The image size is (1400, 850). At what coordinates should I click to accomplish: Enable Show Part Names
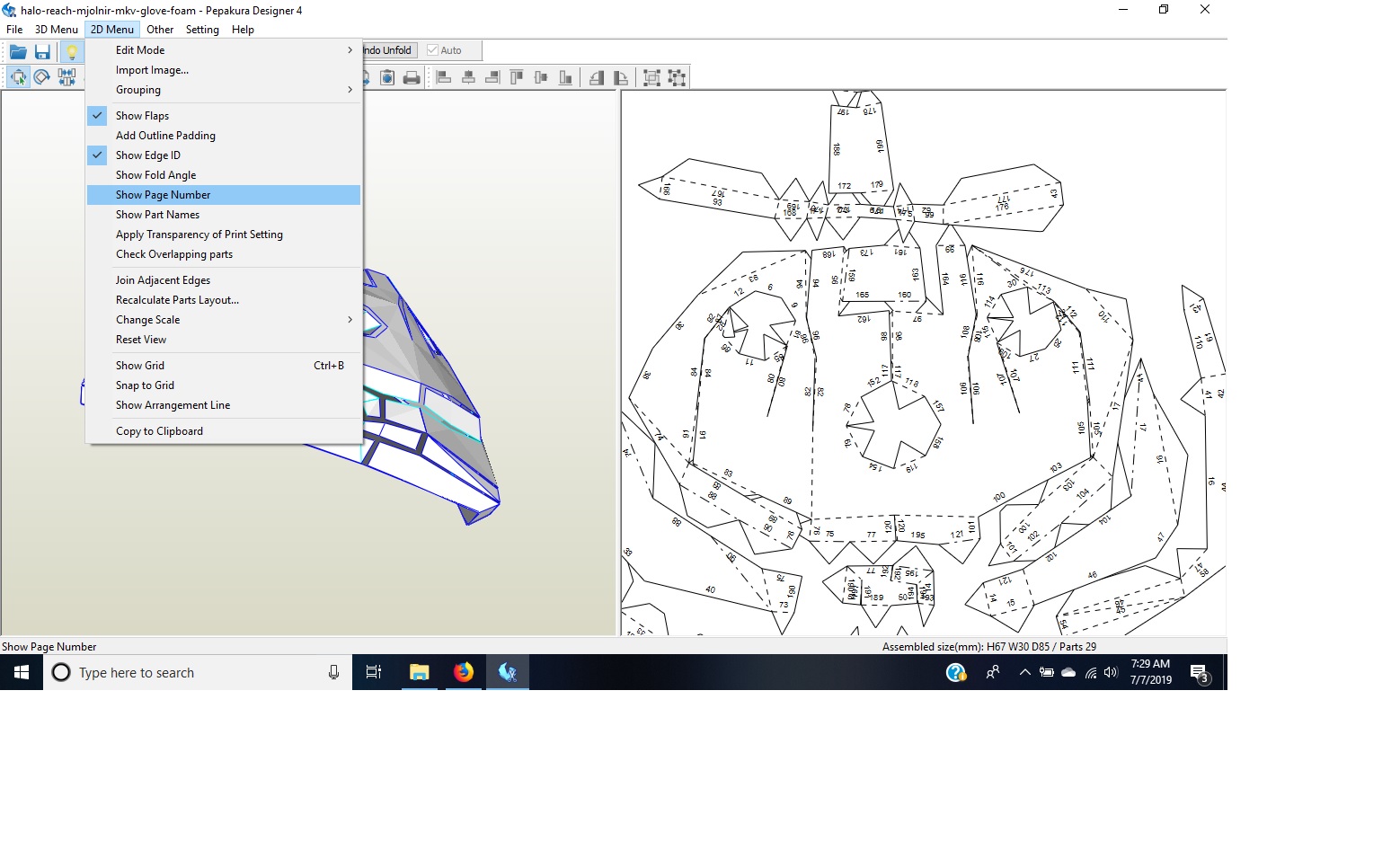(224, 215)
